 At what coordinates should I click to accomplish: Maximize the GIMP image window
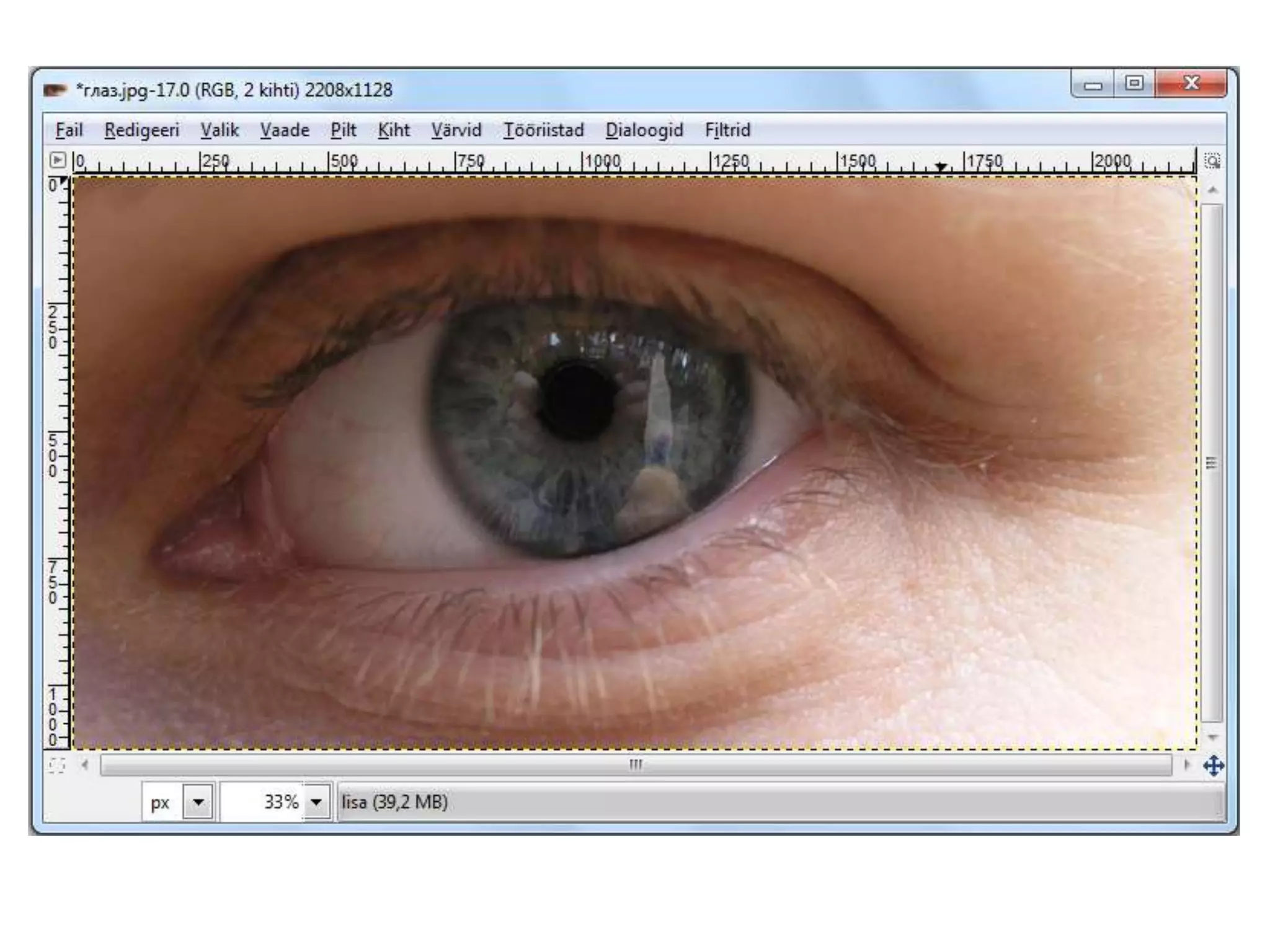[x=1134, y=84]
